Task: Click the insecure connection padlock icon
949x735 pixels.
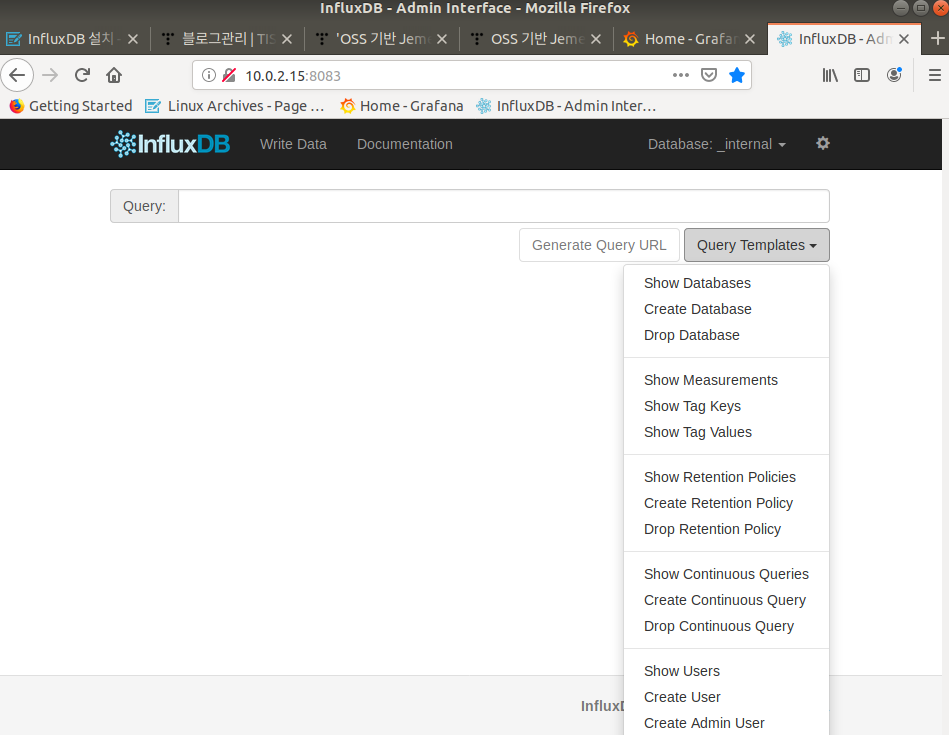Action: tap(229, 75)
